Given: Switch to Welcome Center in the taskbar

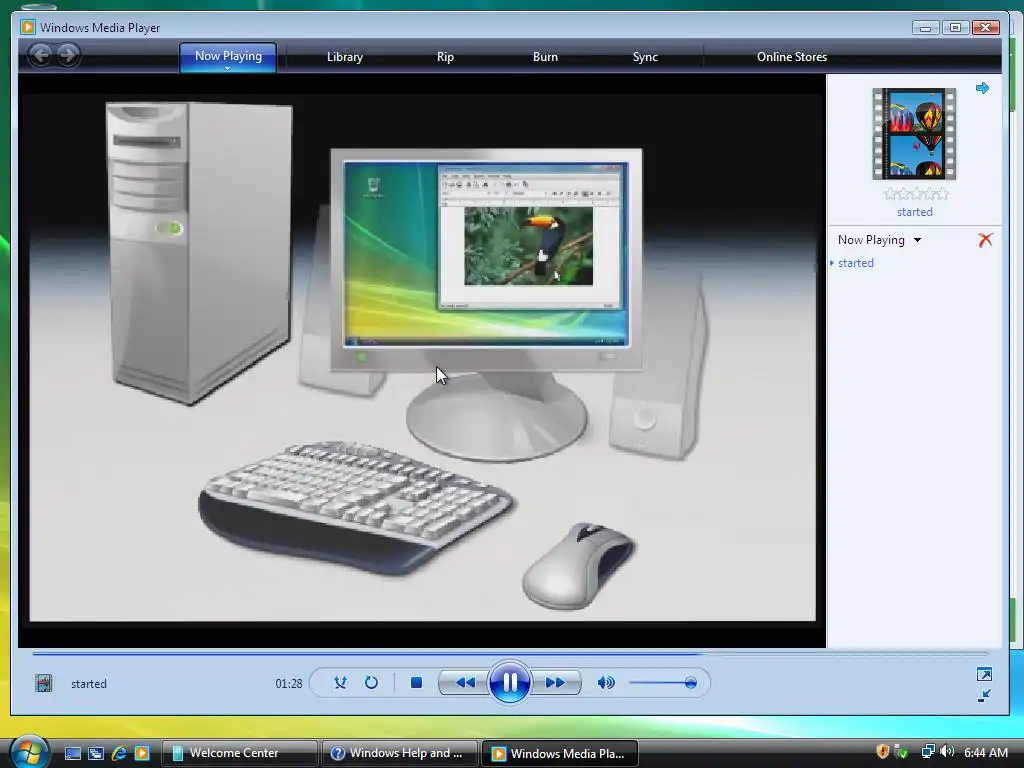Looking at the screenshot, I should click(x=239, y=753).
